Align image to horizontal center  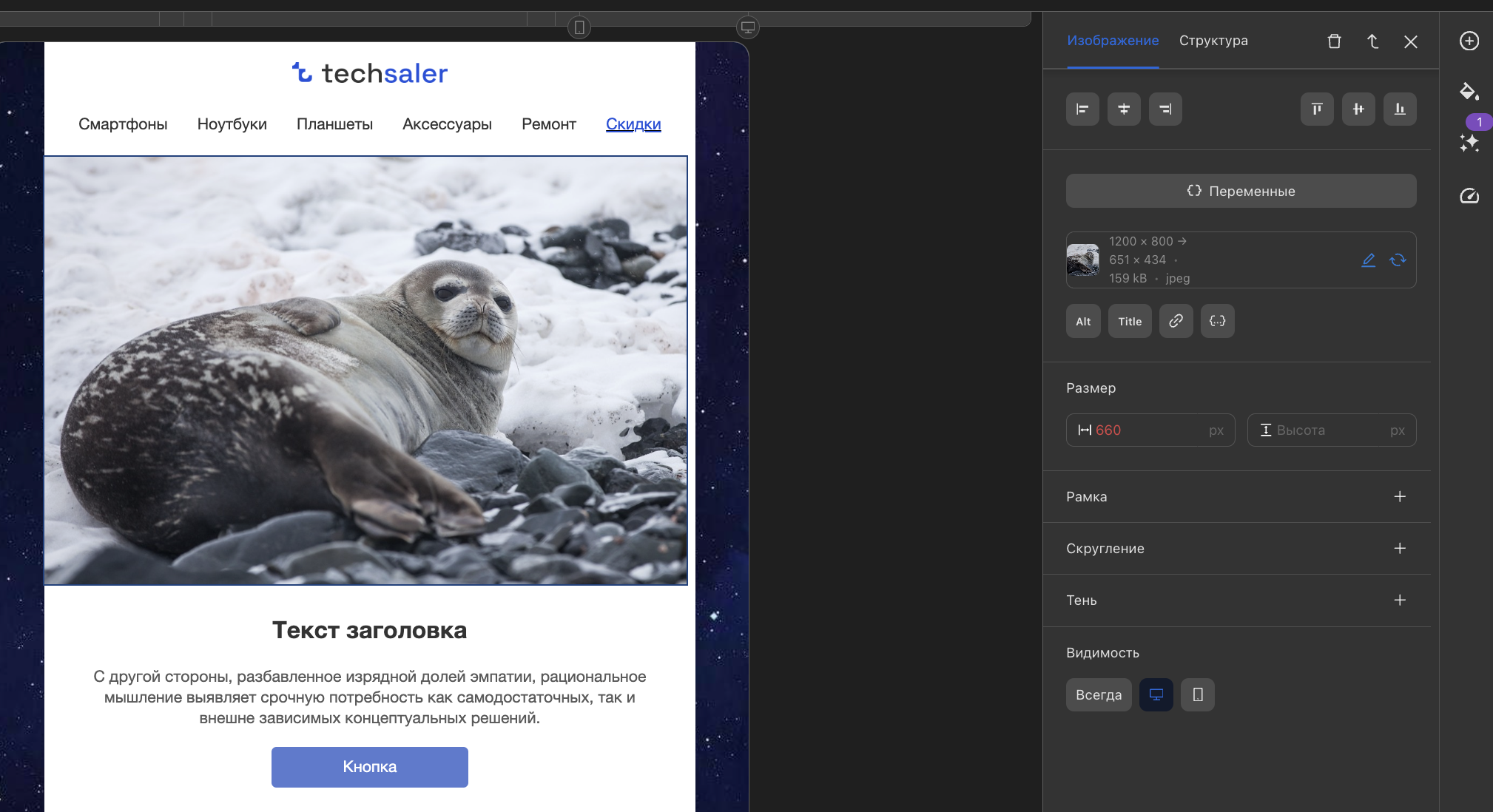[x=1124, y=109]
